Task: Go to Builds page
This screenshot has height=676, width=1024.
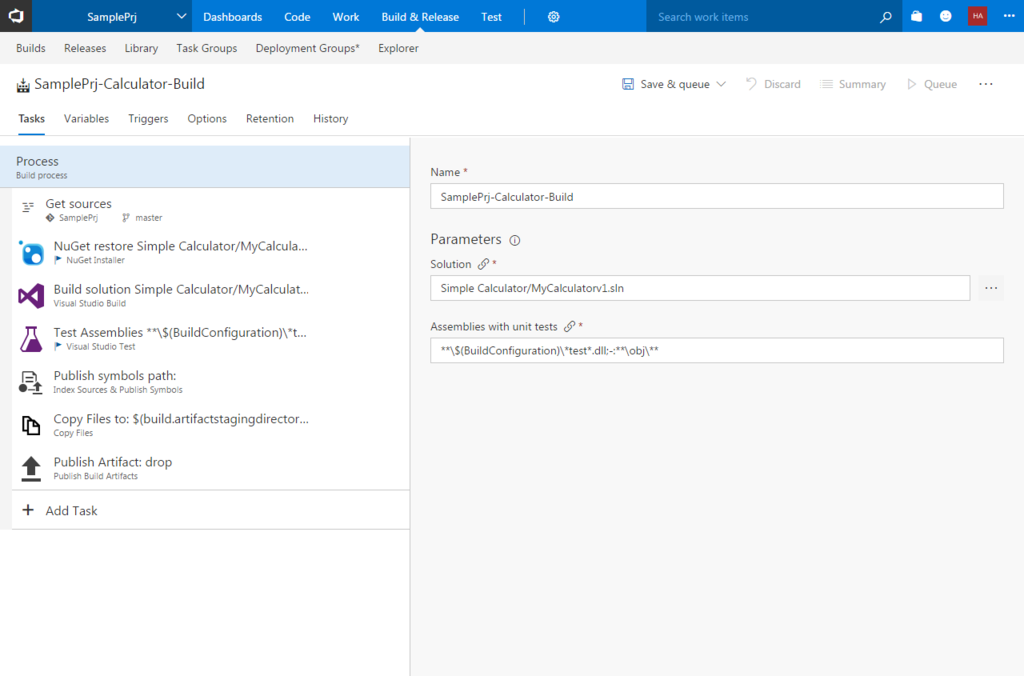Action: point(31,48)
